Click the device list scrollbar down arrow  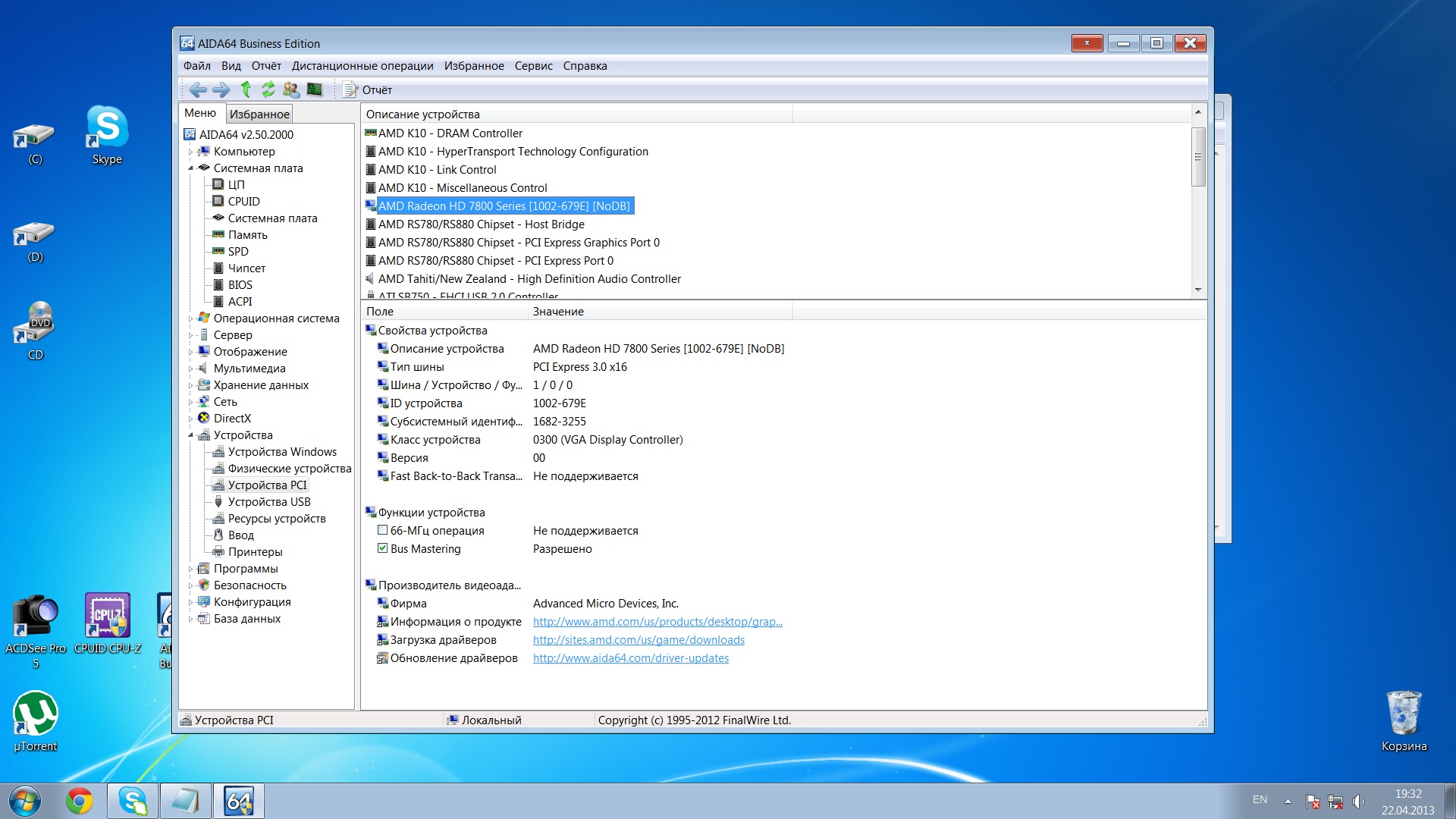(x=1198, y=290)
